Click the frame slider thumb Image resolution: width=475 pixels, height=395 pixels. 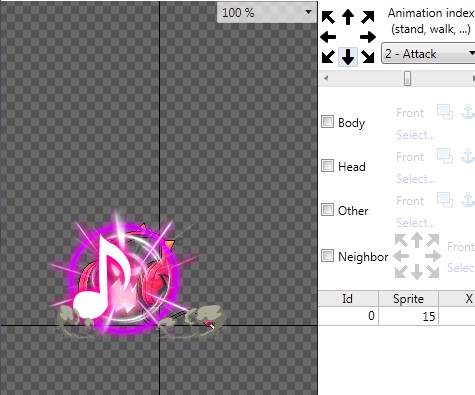tap(407, 79)
